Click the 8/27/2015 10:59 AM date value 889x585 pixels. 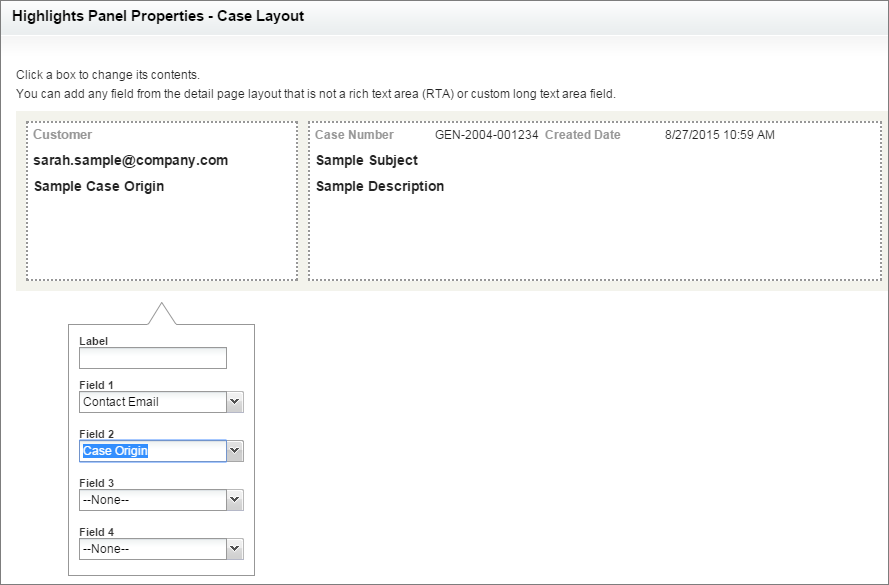[719, 135]
